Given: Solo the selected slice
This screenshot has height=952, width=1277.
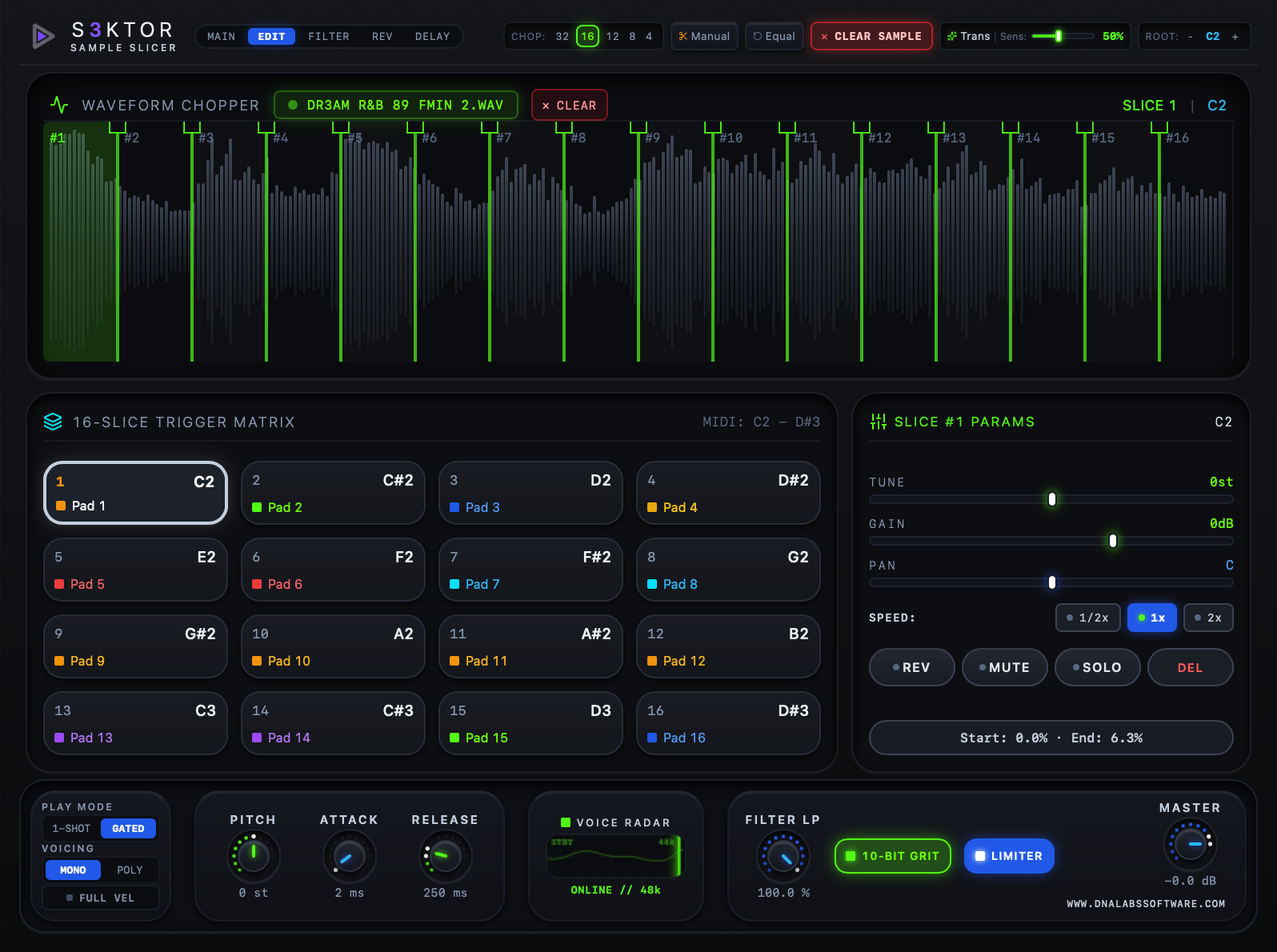Looking at the screenshot, I should [x=1098, y=667].
